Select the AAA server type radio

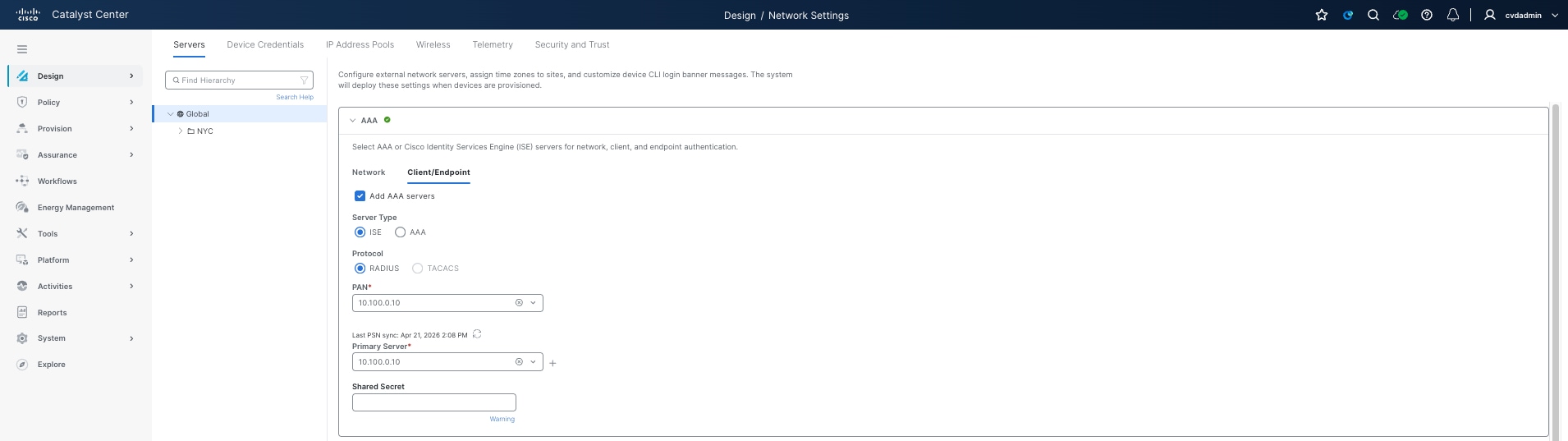400,232
